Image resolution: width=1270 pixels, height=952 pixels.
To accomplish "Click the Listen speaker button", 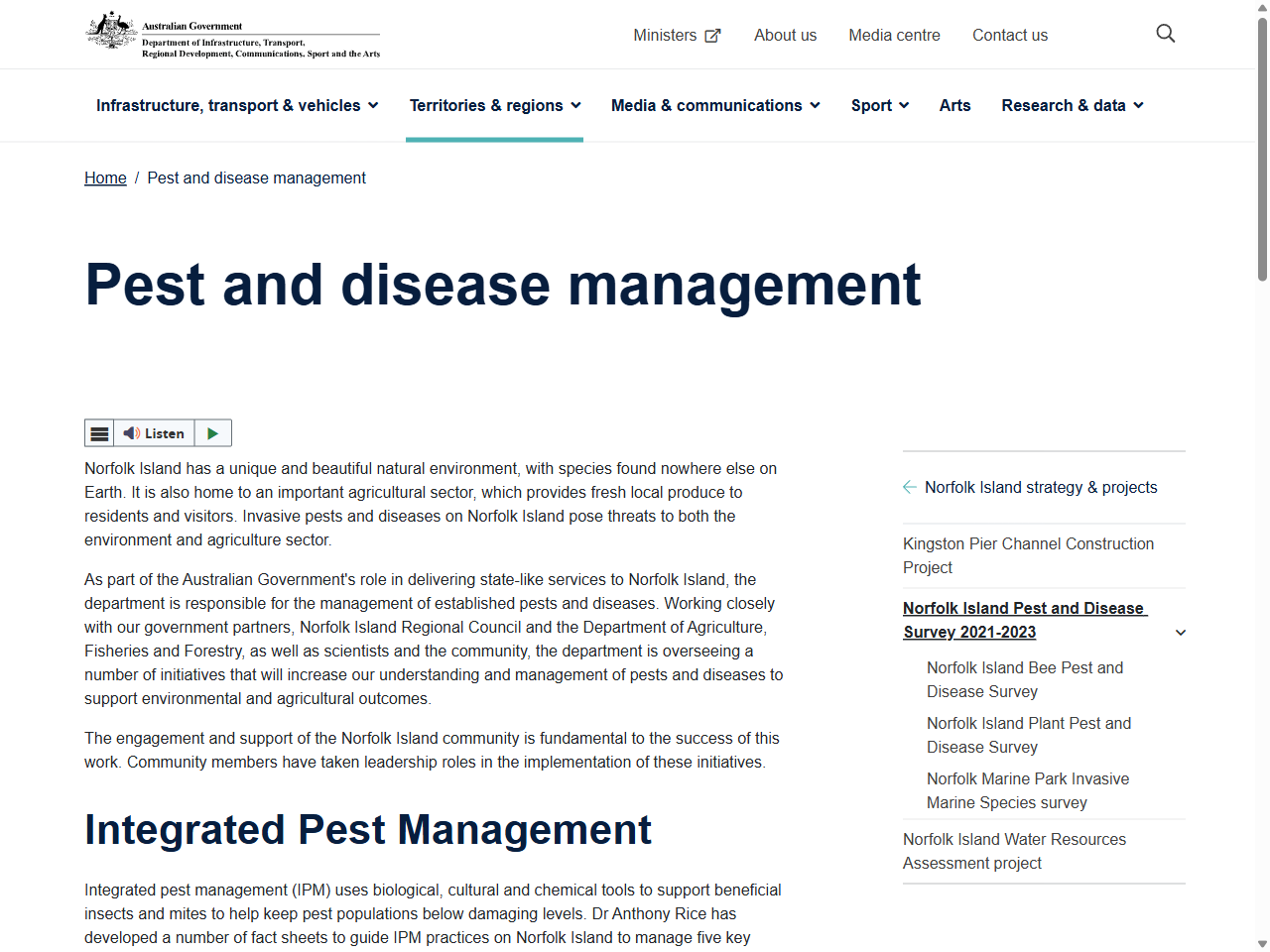I will pyautogui.click(x=154, y=433).
